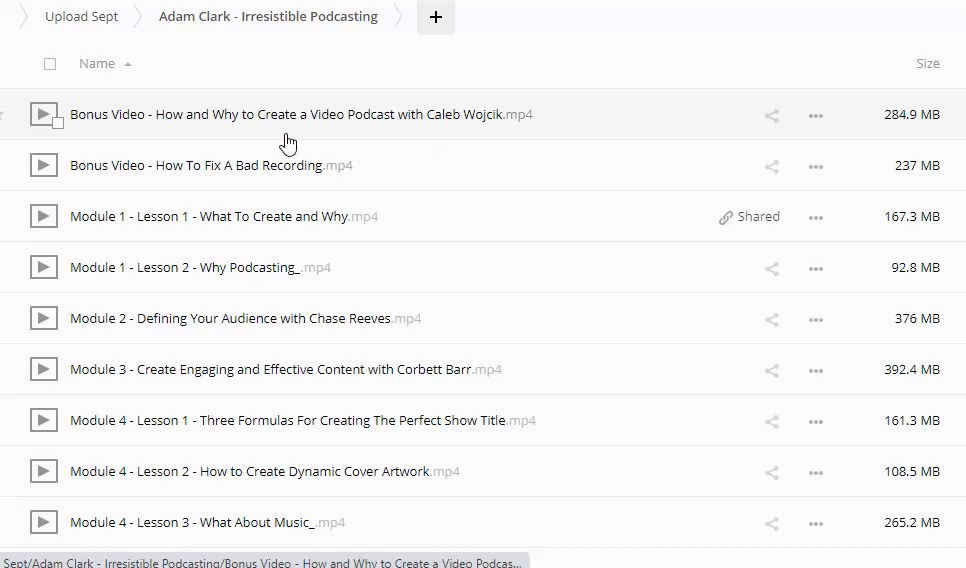The height and width of the screenshot is (568, 966).
Task: Open three-dot menu for Module 4 Lesson 1
Action: pos(816,421)
